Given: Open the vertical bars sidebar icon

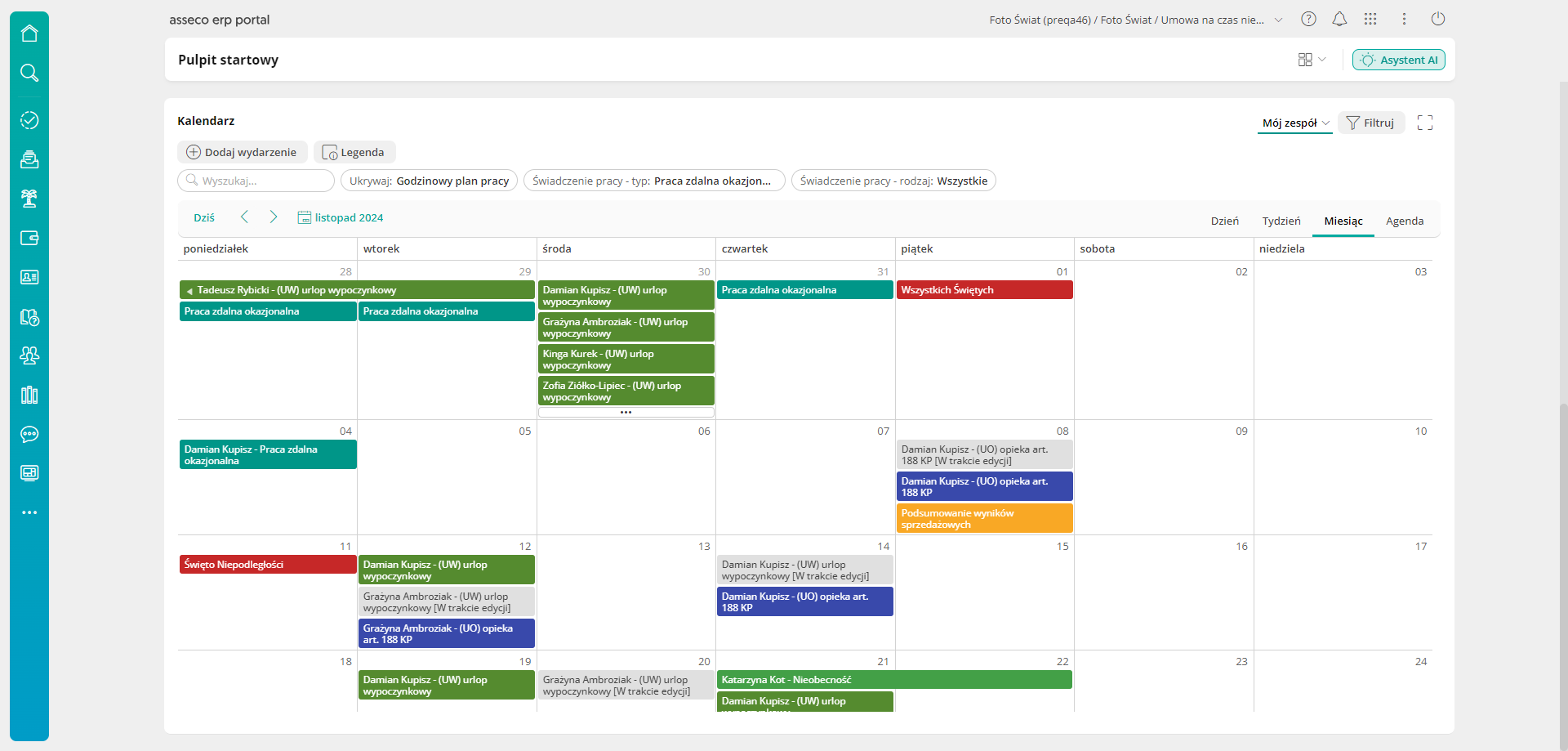Looking at the screenshot, I should (x=29, y=395).
